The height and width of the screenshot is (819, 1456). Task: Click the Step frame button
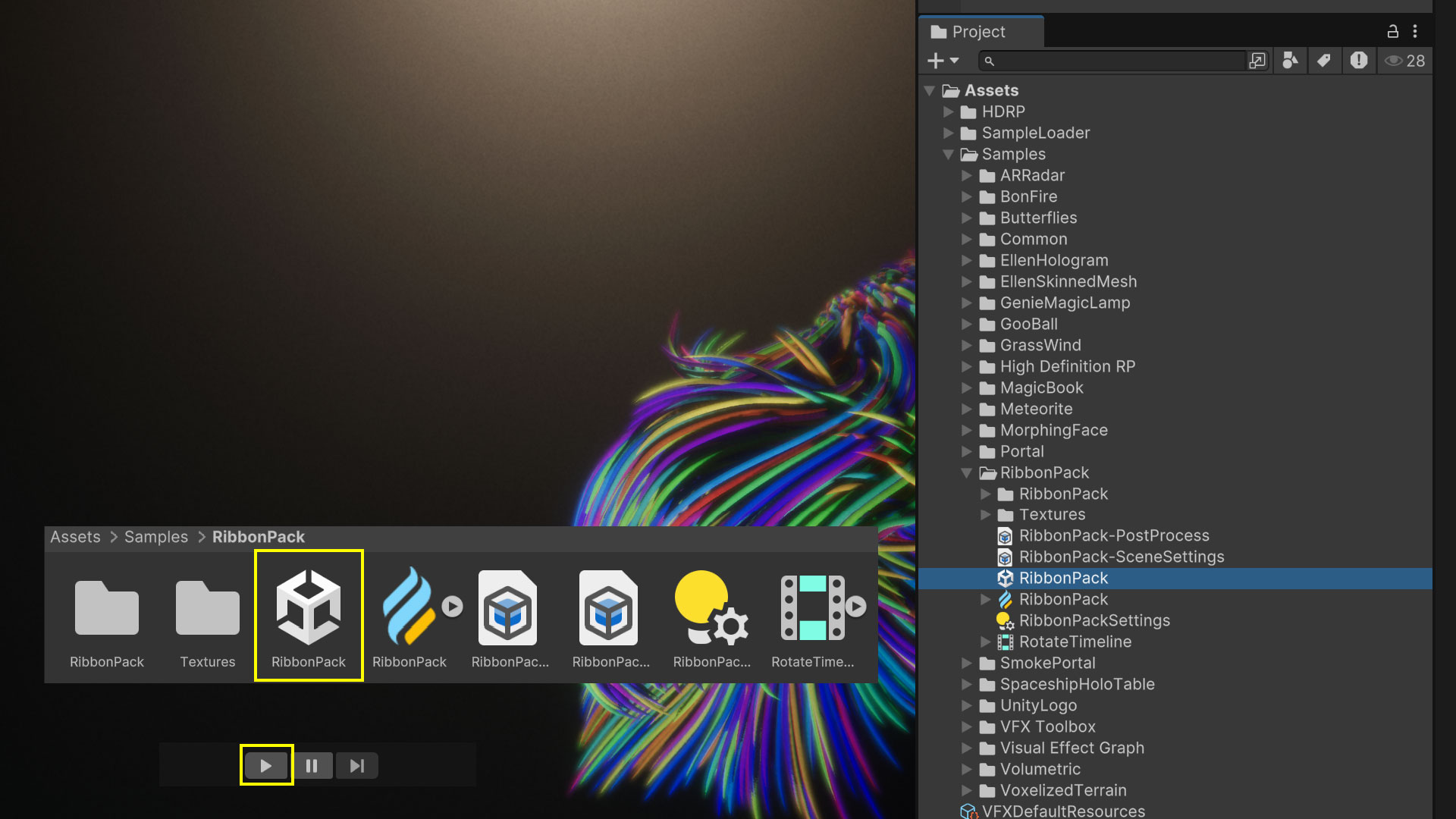pos(357,766)
